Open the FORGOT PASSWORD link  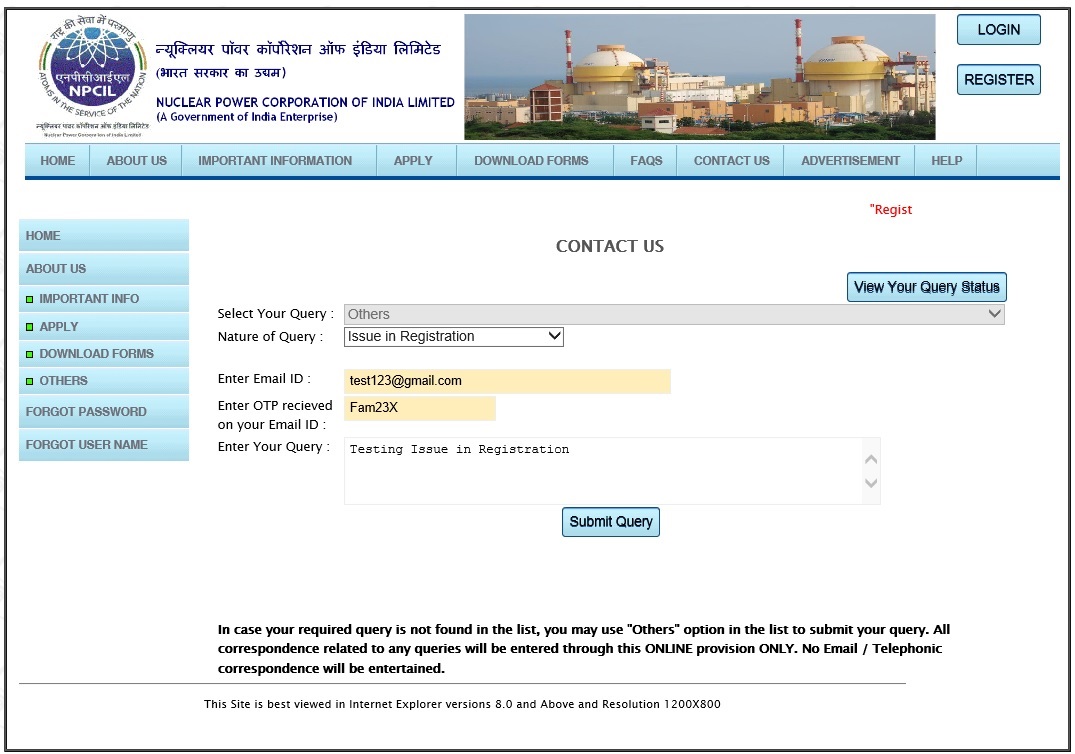tap(104, 411)
